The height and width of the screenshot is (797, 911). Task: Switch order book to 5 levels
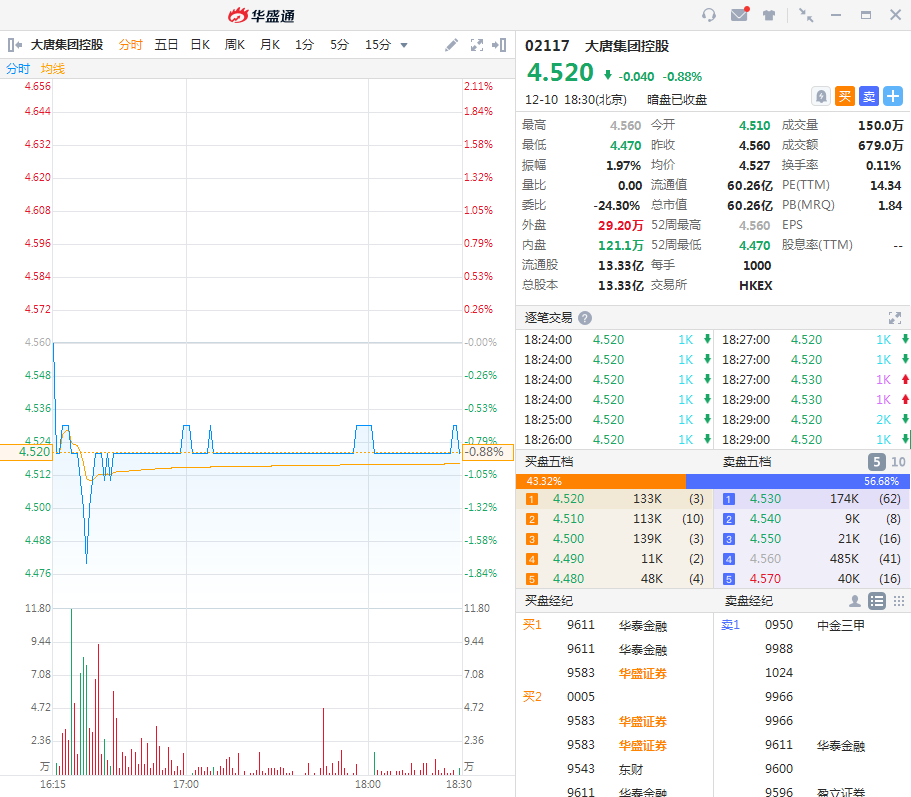pos(876,462)
